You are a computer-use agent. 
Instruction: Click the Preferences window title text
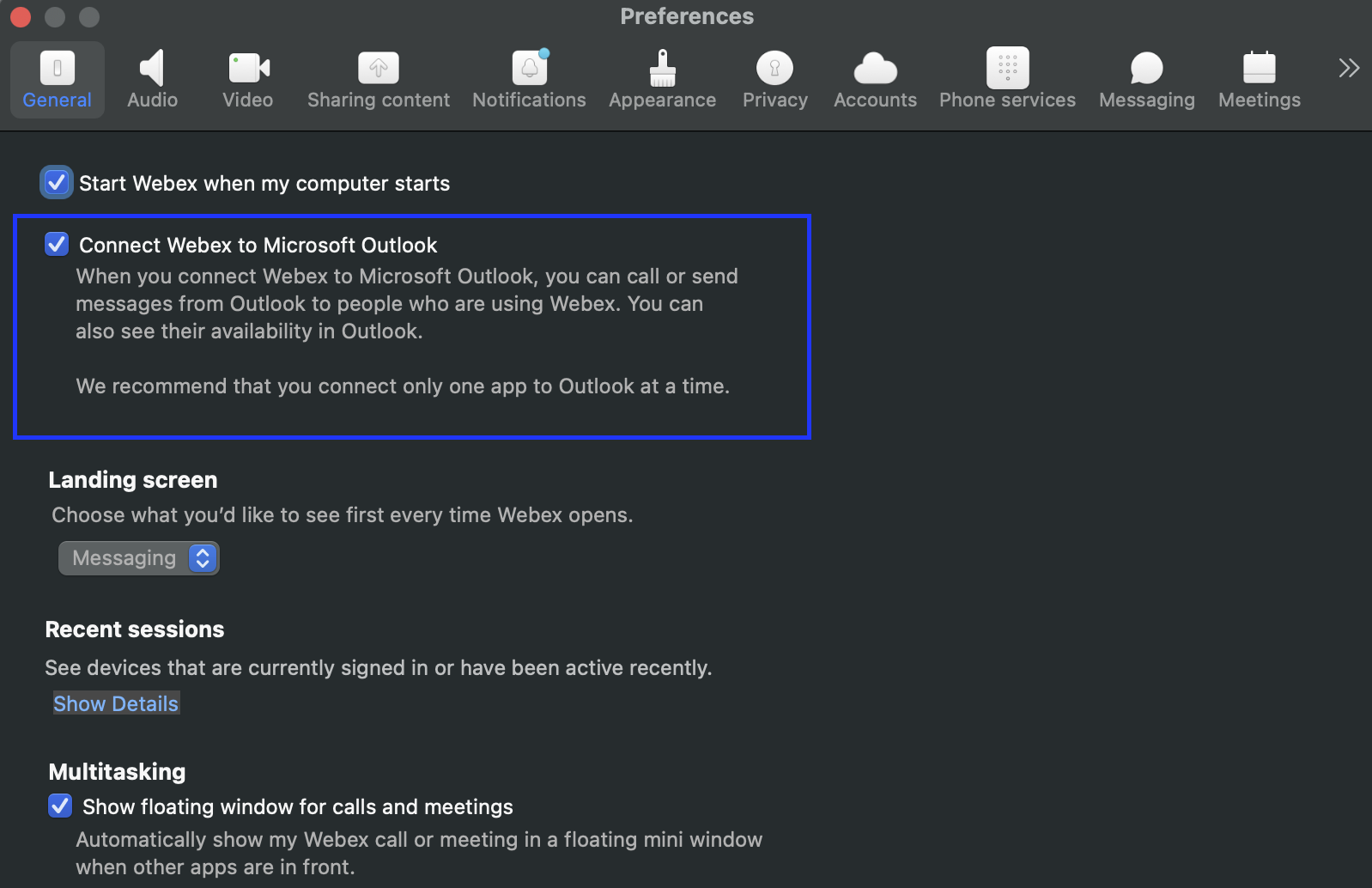pyautogui.click(x=686, y=16)
